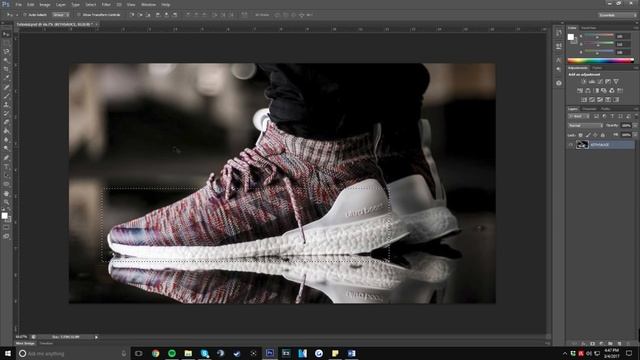The width and height of the screenshot is (640, 360).
Task: Select the Spot Healing Brush tool
Action: click(6, 87)
